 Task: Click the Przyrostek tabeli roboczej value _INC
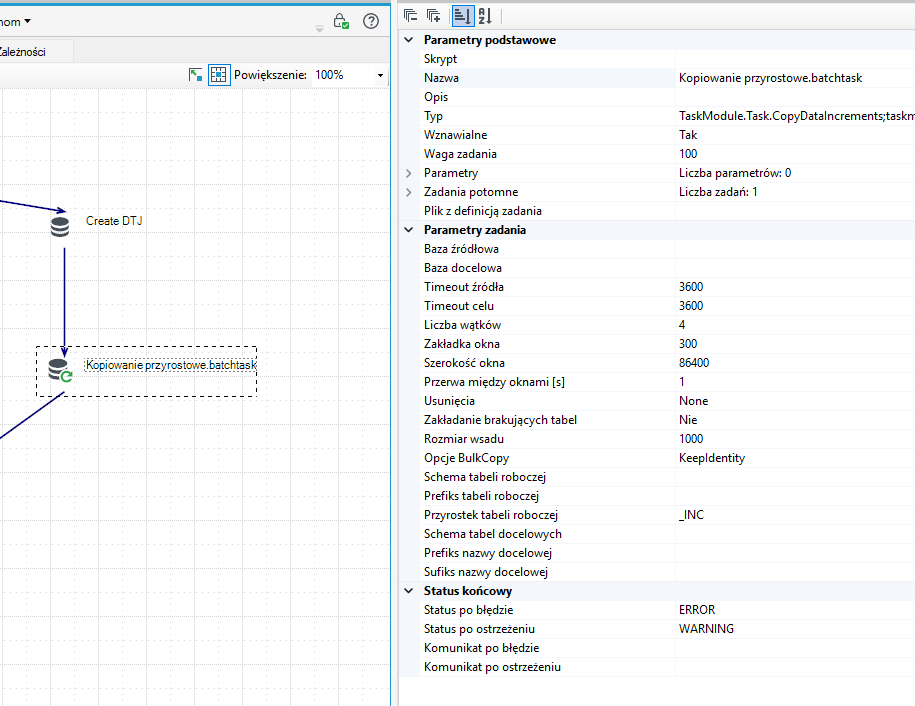tap(692, 515)
